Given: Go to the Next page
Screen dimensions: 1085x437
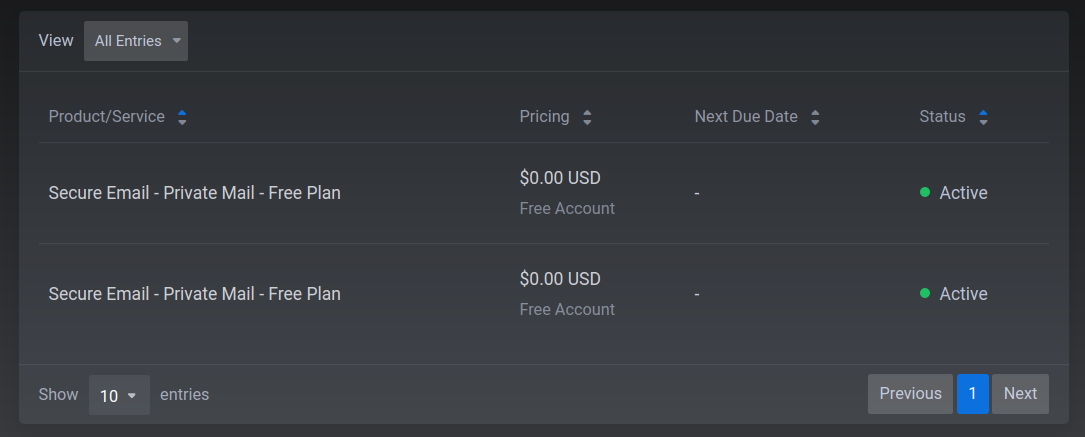Looking at the screenshot, I should coord(1020,394).
